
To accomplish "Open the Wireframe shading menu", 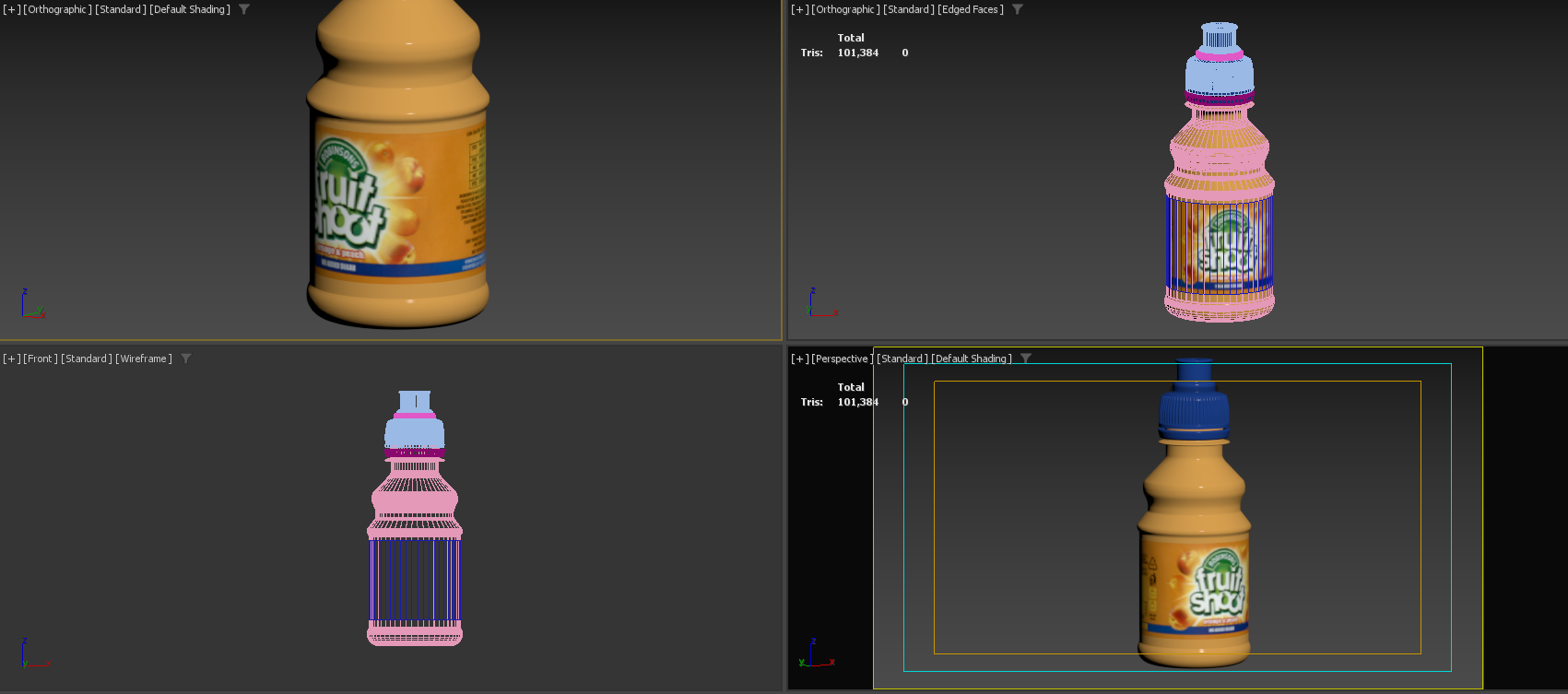I will pos(144,359).
